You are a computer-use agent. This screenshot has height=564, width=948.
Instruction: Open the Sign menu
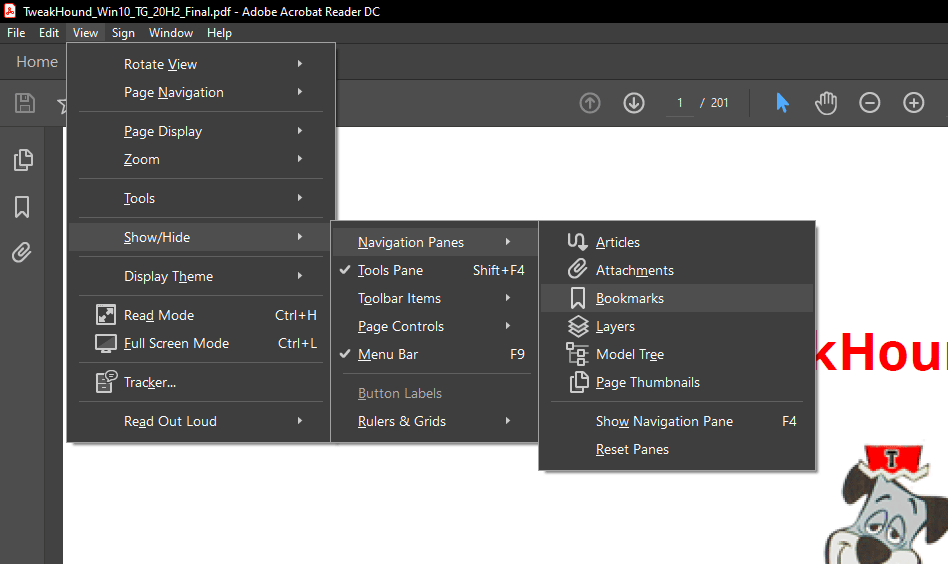pos(123,33)
